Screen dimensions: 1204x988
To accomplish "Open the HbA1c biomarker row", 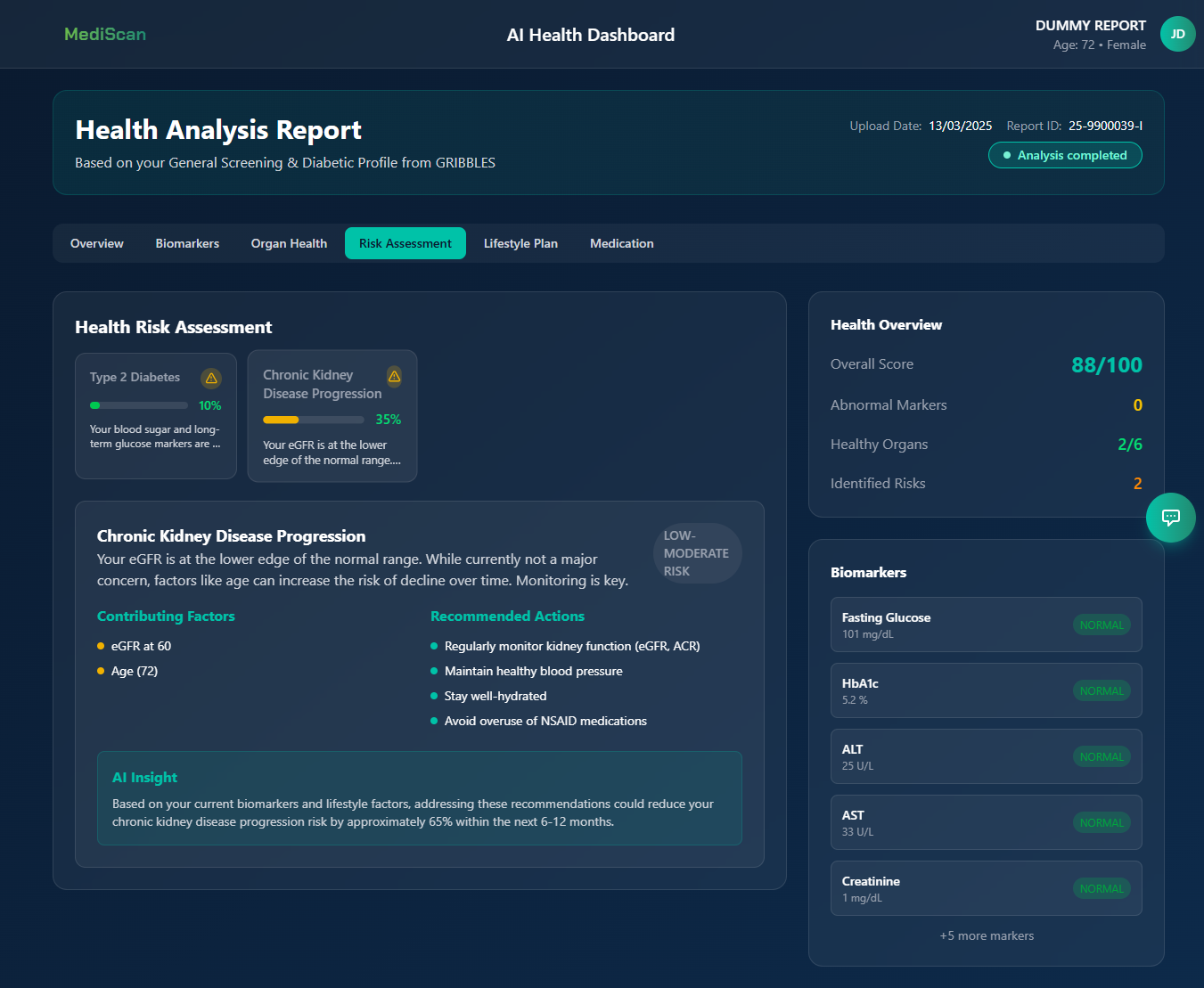I will coord(987,690).
